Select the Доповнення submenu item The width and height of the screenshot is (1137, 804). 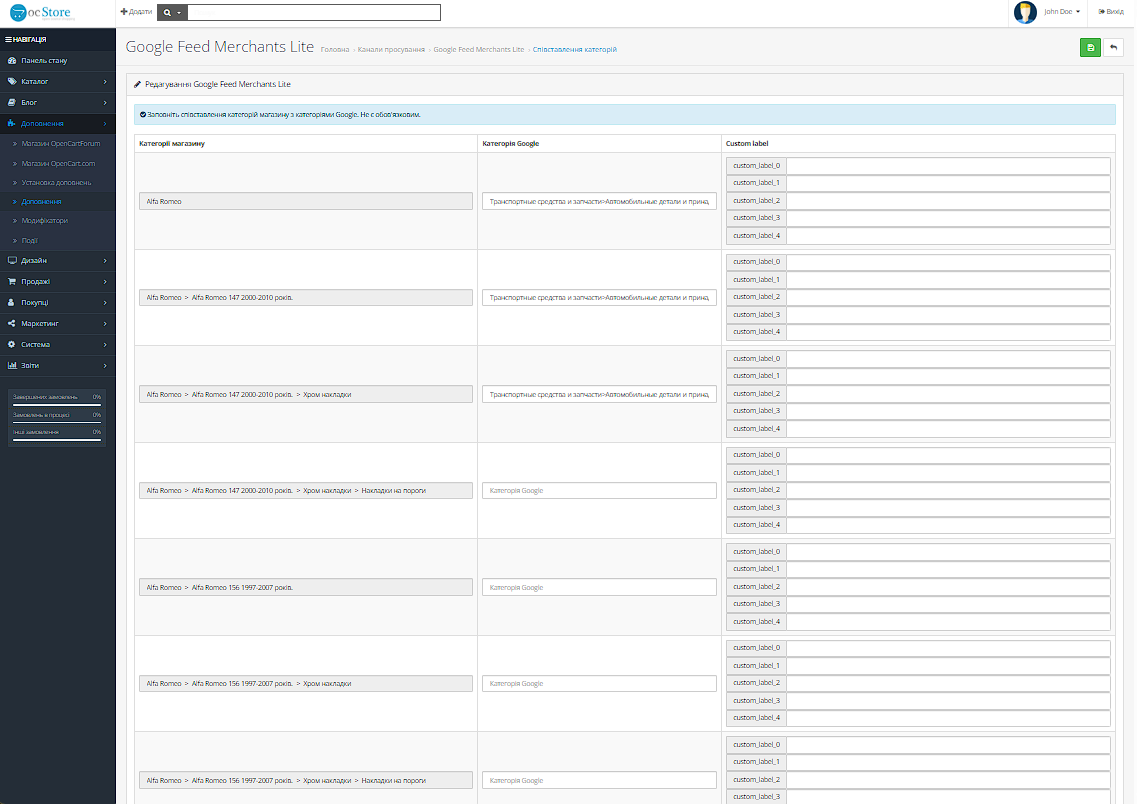coord(41,202)
